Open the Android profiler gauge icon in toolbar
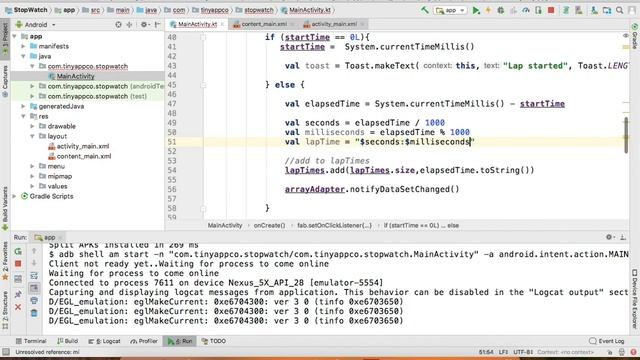 click(x=526, y=10)
